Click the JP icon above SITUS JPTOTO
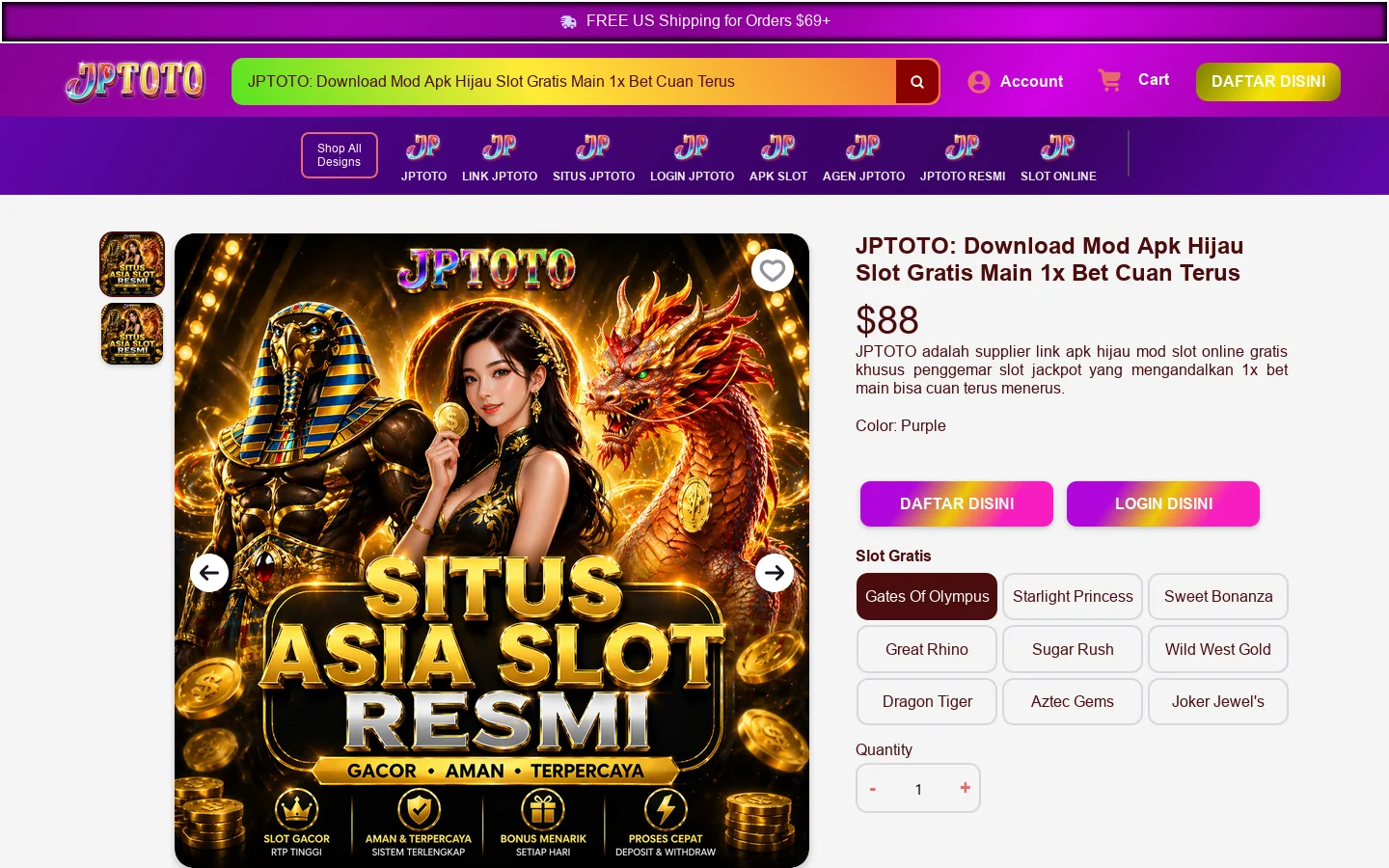 coord(593,147)
